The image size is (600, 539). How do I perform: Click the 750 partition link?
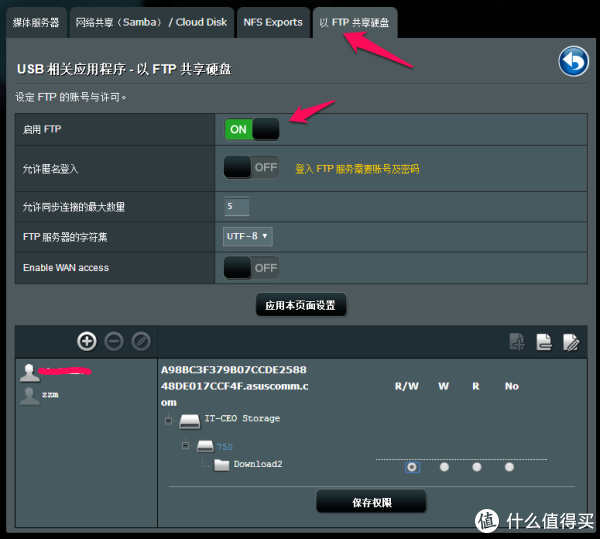point(225,447)
